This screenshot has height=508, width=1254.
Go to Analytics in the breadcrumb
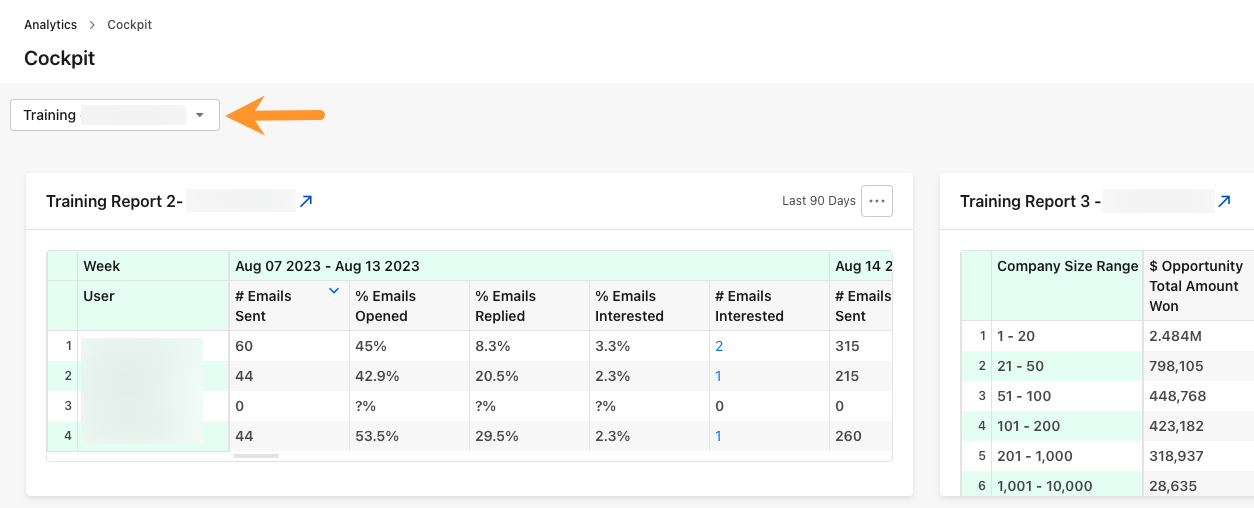pos(50,24)
